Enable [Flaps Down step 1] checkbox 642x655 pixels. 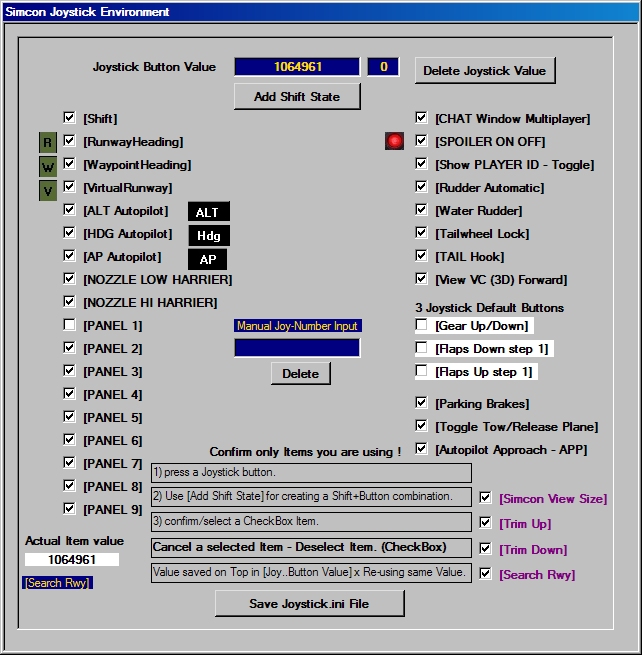421,348
